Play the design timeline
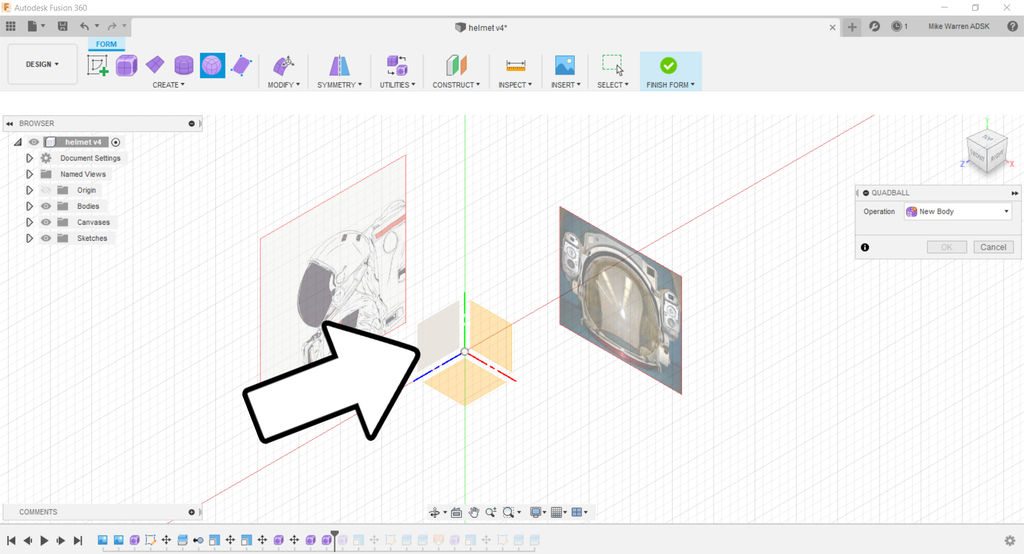 (x=44, y=540)
